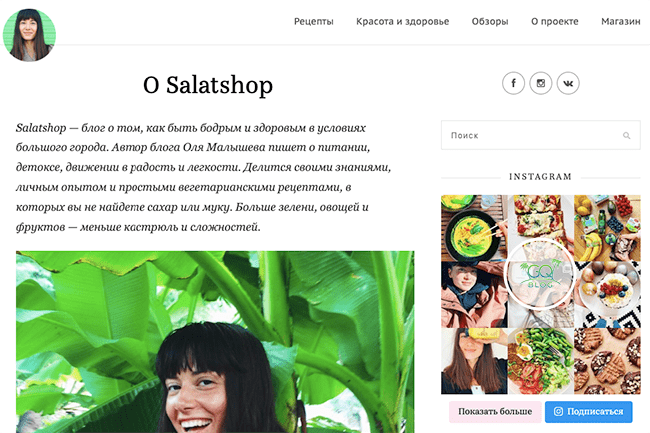Visit the Магазин menu link

621,22
